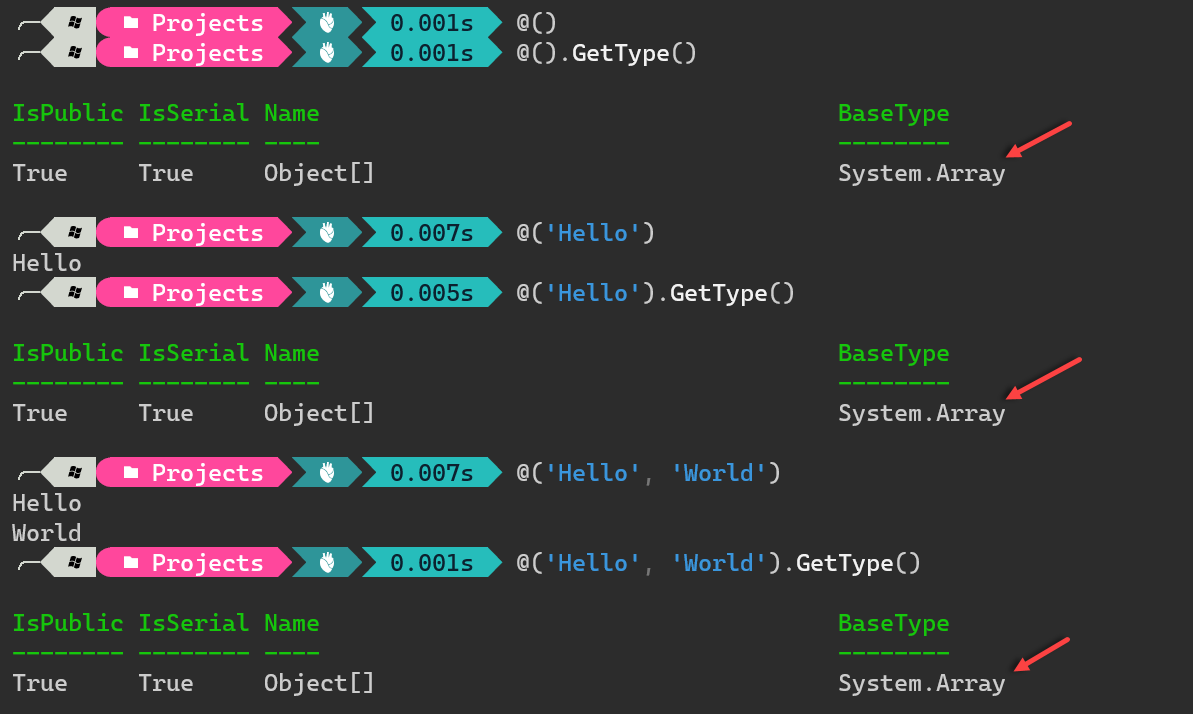Click the folder icon in the @('Hello').GetType() prompt line
The width and height of the screenshot is (1193, 714).
[x=131, y=292]
